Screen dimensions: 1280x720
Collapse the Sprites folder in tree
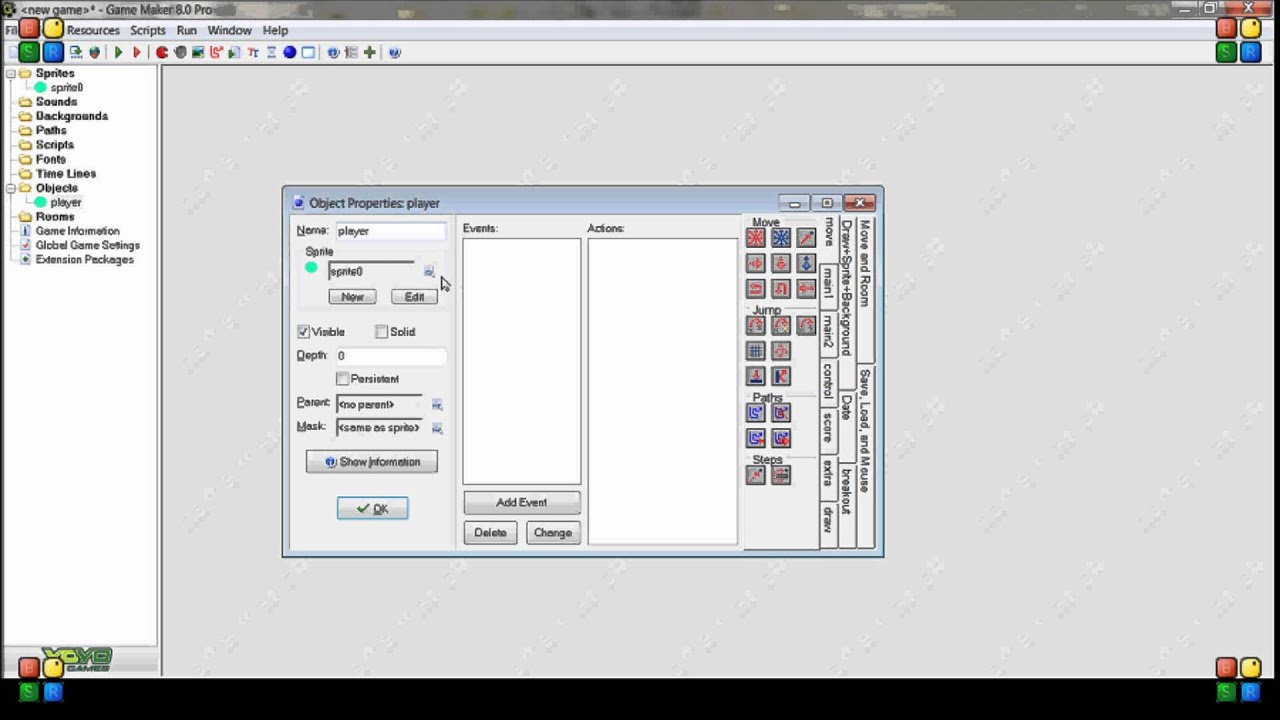[x=11, y=74]
